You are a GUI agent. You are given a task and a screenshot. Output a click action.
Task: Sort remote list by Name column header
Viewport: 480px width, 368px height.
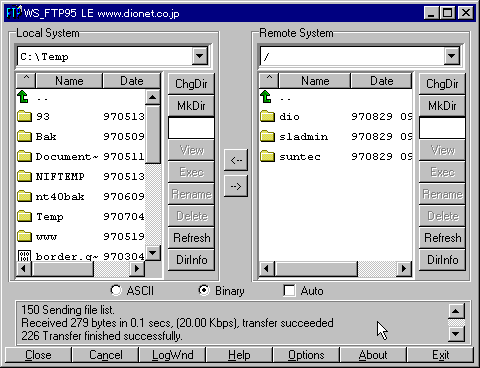tap(315, 81)
